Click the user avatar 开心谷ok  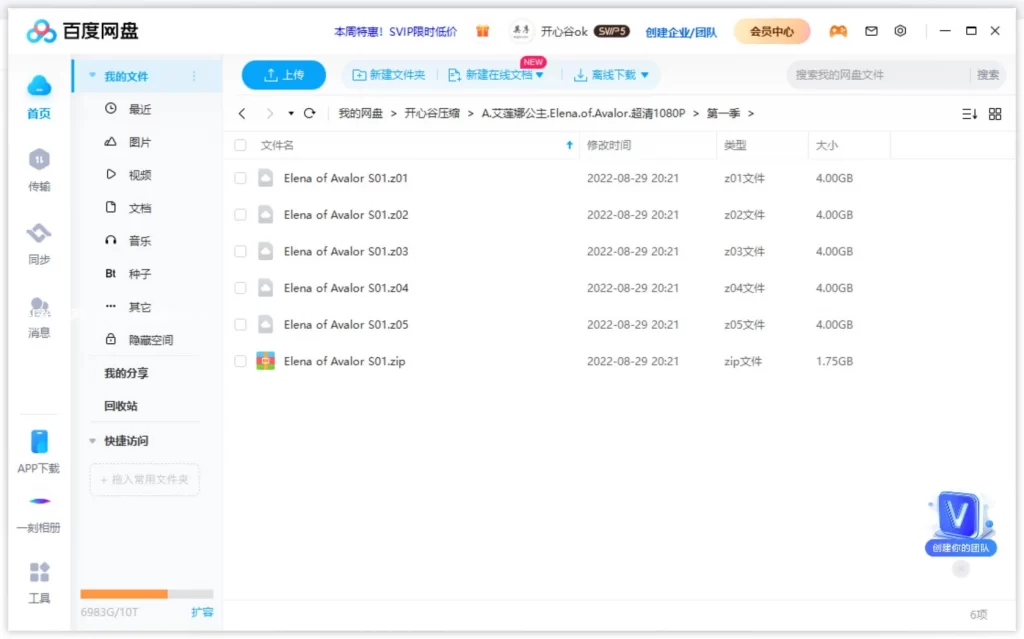(520, 31)
